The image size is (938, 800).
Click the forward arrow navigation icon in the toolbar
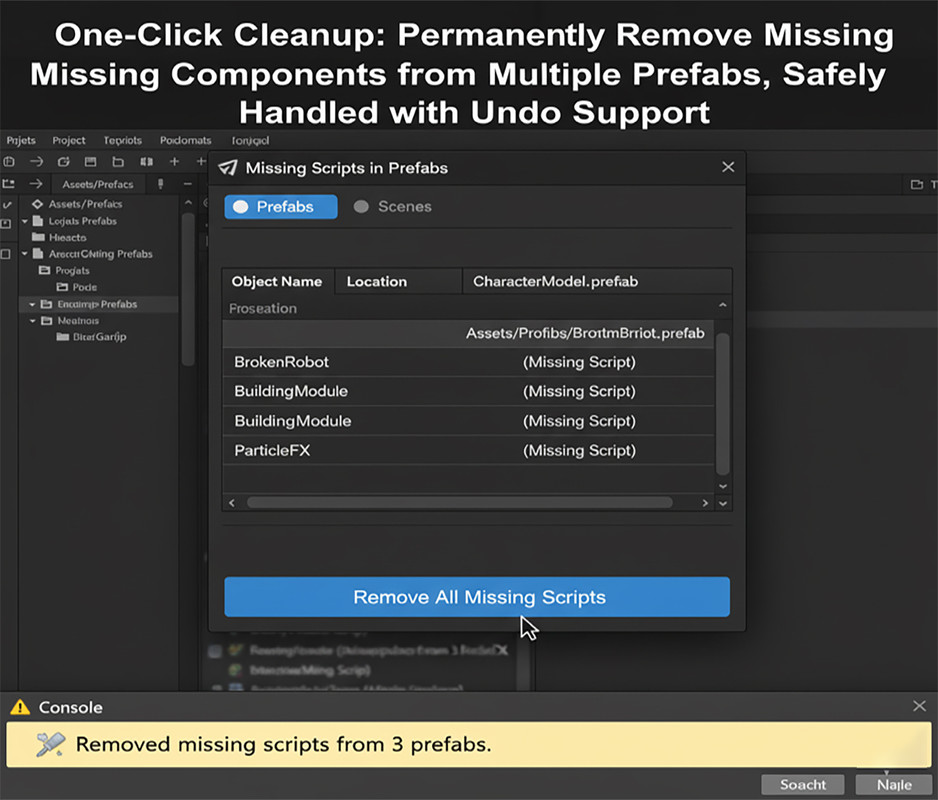coord(37,161)
